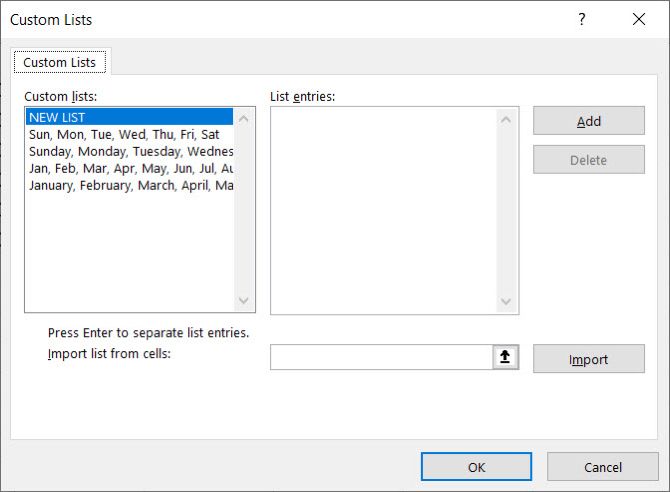The width and height of the screenshot is (670, 492).
Task: Select NEW LIST in custom lists
Action: (129, 117)
